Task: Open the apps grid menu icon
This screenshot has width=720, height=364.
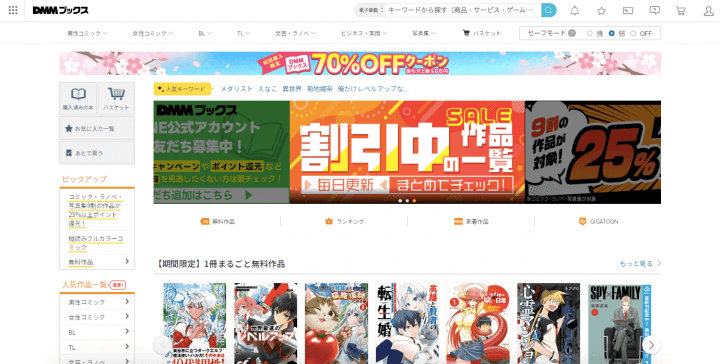Action: [x=13, y=10]
